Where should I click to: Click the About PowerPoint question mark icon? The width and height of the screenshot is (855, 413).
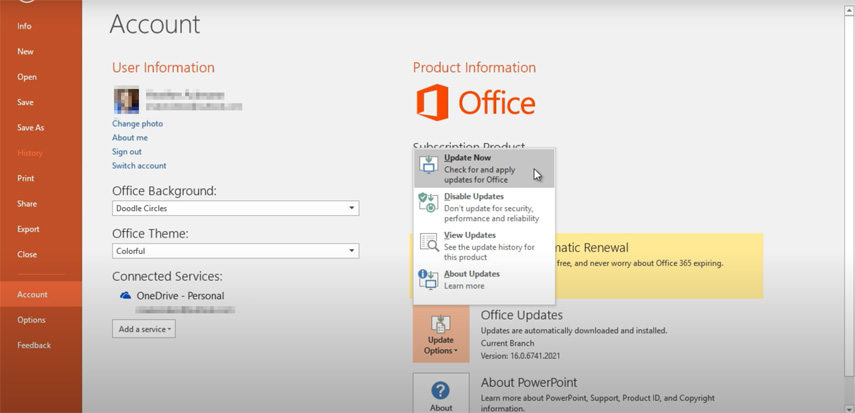(440, 392)
